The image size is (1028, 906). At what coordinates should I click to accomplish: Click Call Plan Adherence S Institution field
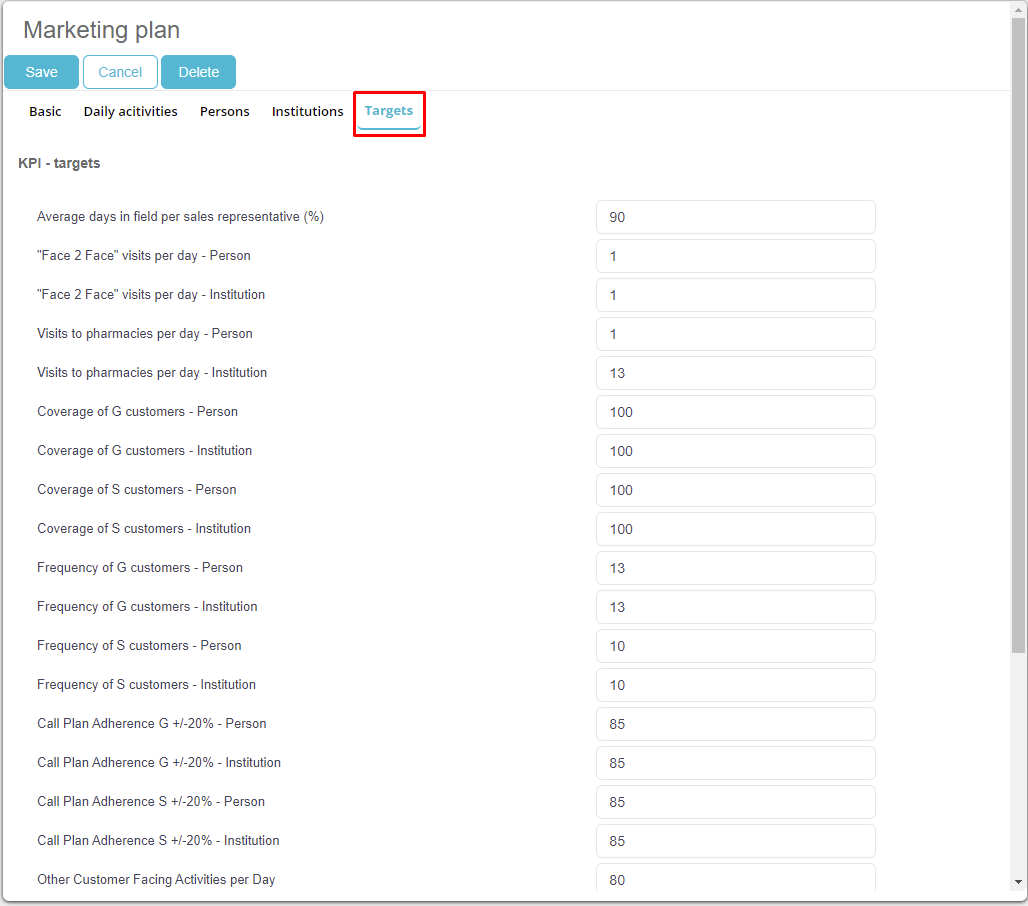[735, 841]
